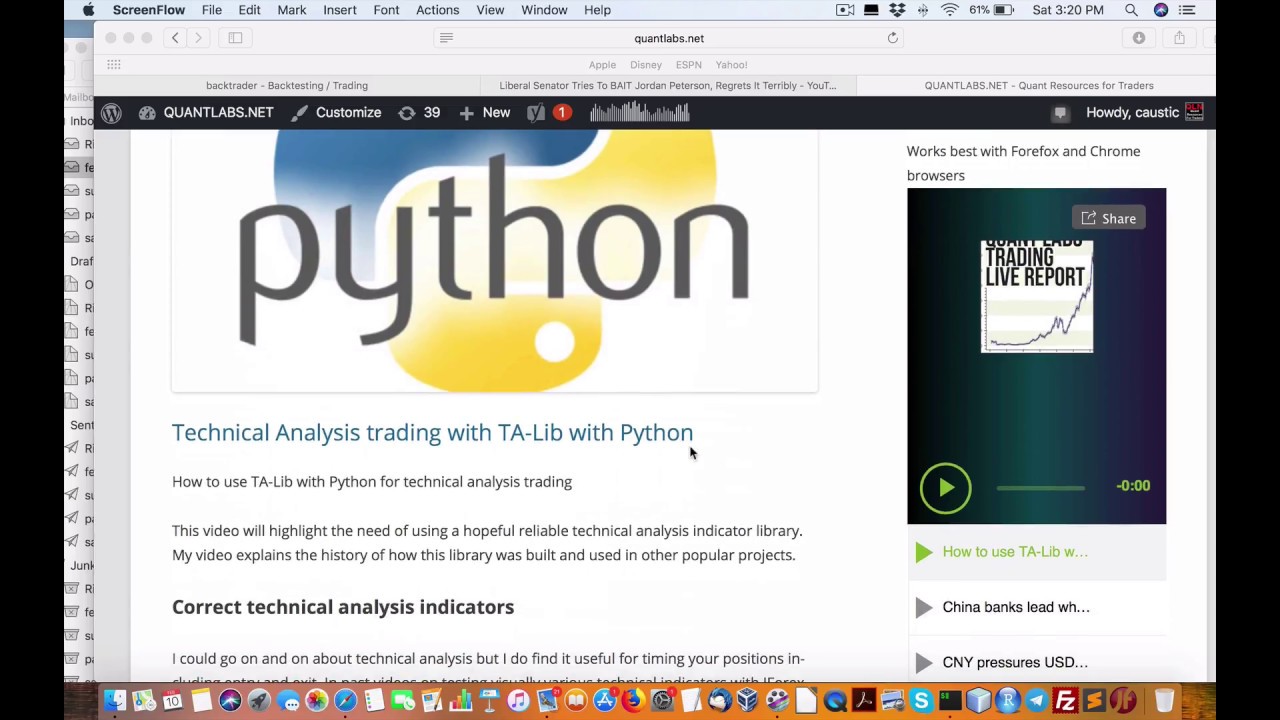Open the Mark menu

click(x=292, y=10)
